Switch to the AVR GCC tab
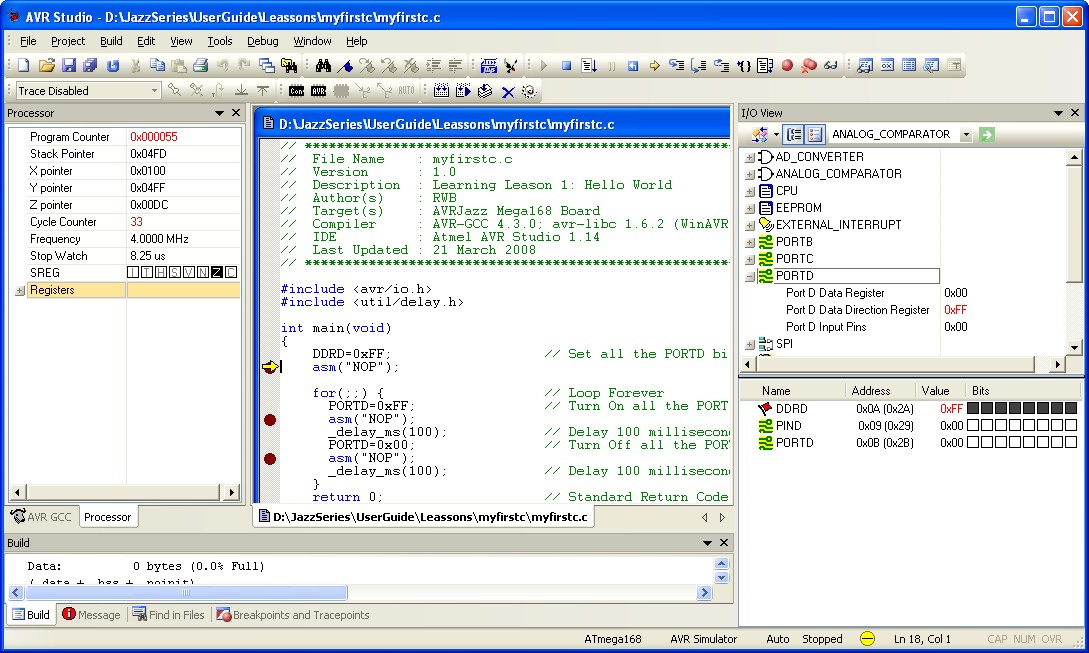1089x653 pixels. pos(42,517)
